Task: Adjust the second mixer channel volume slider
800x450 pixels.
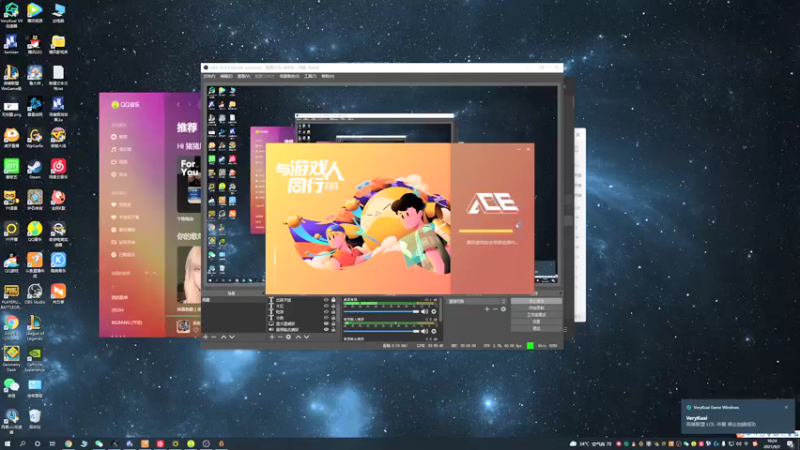Action: click(382, 331)
